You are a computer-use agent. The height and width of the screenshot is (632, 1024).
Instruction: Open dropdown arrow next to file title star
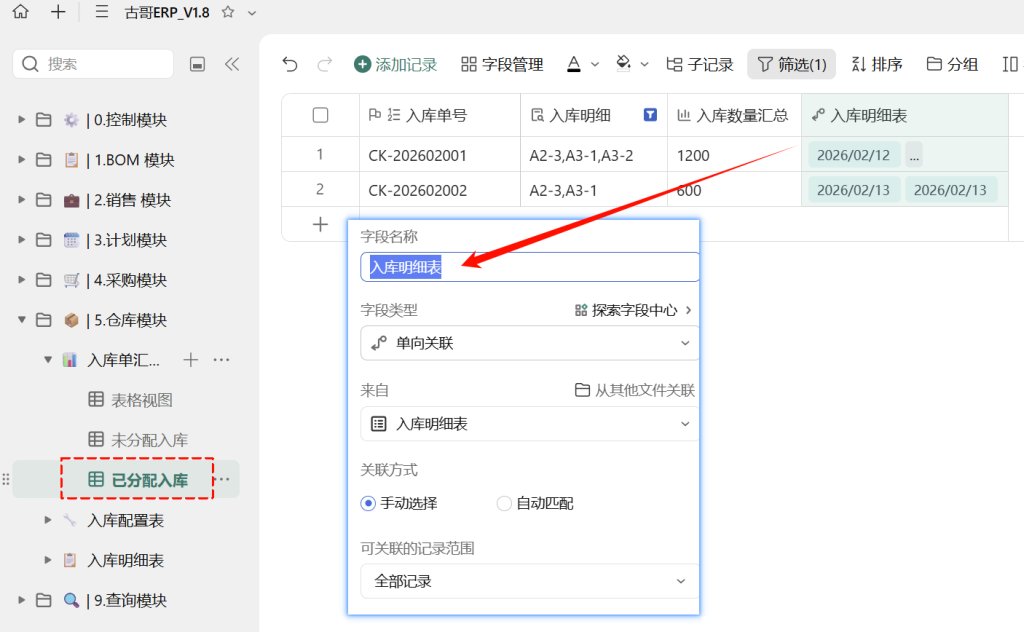coord(252,12)
